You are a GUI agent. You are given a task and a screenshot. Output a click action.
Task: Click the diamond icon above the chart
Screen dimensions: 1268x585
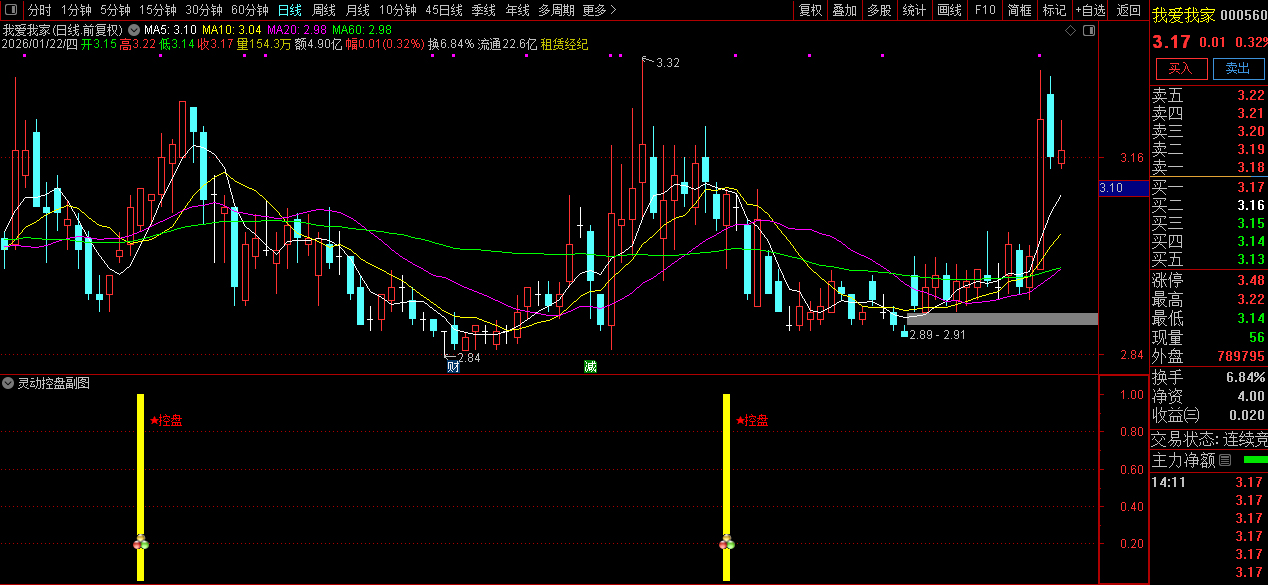pyautogui.click(x=1070, y=31)
